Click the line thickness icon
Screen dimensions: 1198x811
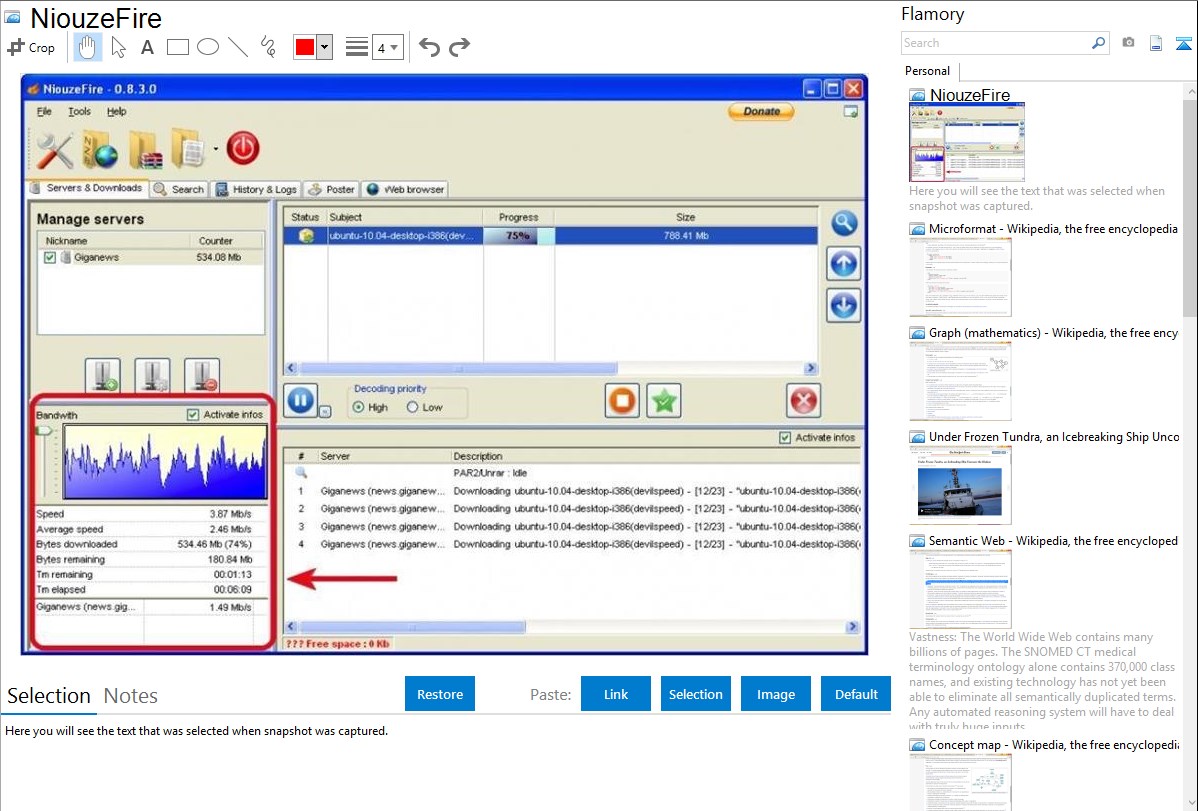click(356, 47)
